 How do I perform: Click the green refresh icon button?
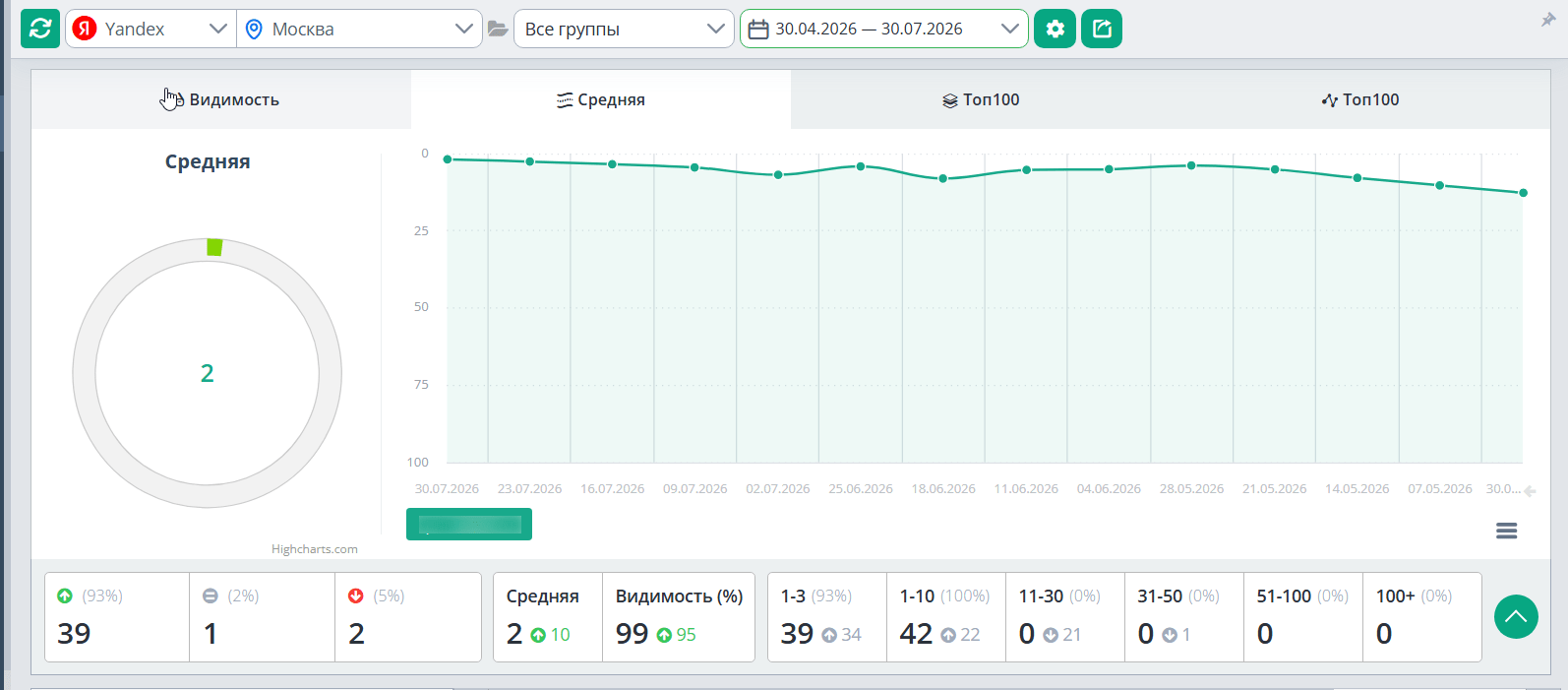(x=40, y=29)
